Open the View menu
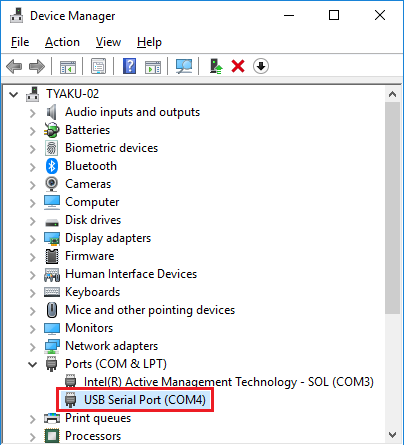Screen dimensions: 404x445 (108, 42)
